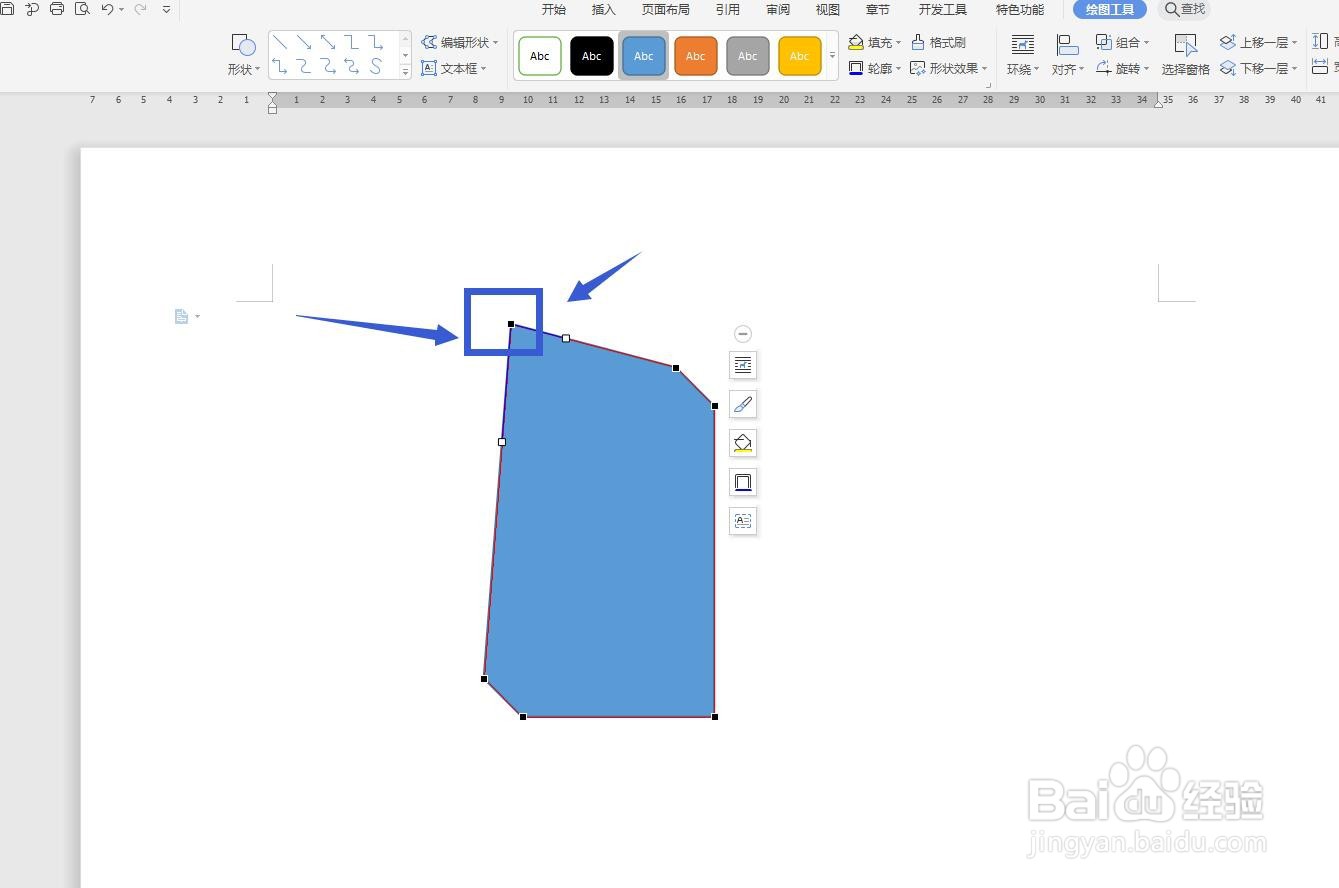Click floating text box icon beside shape
The height and width of the screenshot is (888, 1339).
[x=743, y=521]
